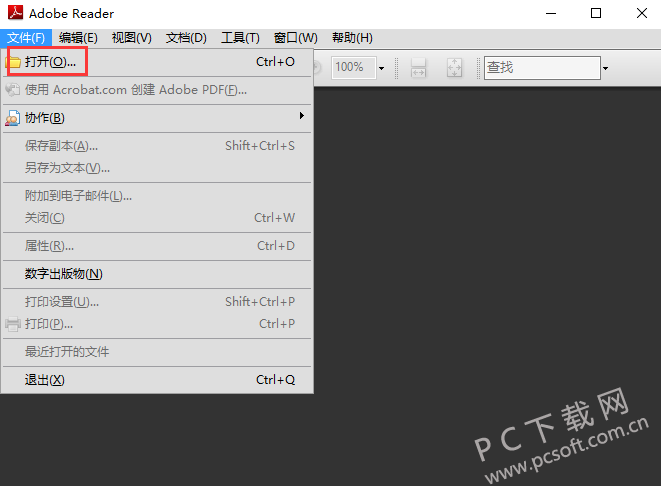Click the Adobe Reader title bar logo
This screenshot has width=661, height=486.
[16, 13]
